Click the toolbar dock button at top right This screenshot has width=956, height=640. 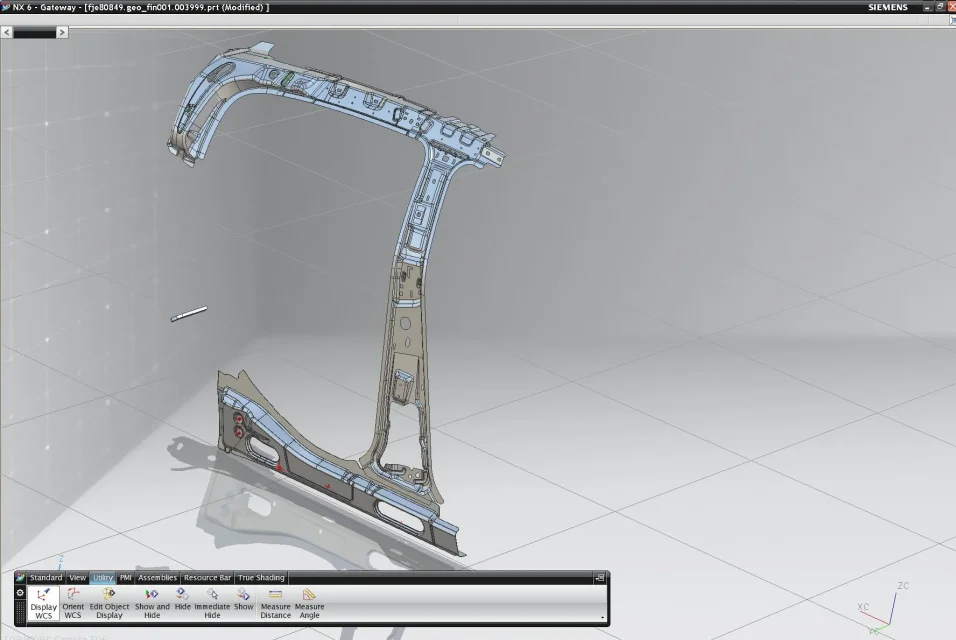(x=599, y=578)
